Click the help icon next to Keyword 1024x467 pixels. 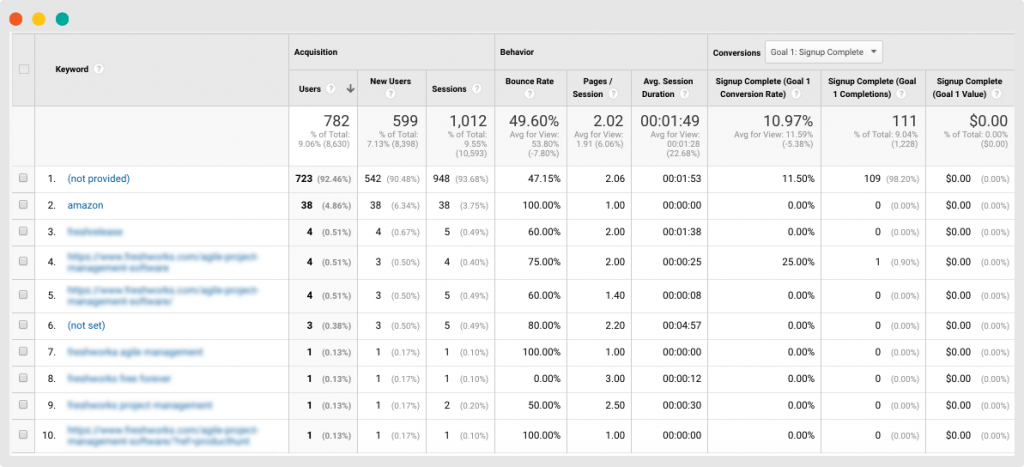point(99,70)
